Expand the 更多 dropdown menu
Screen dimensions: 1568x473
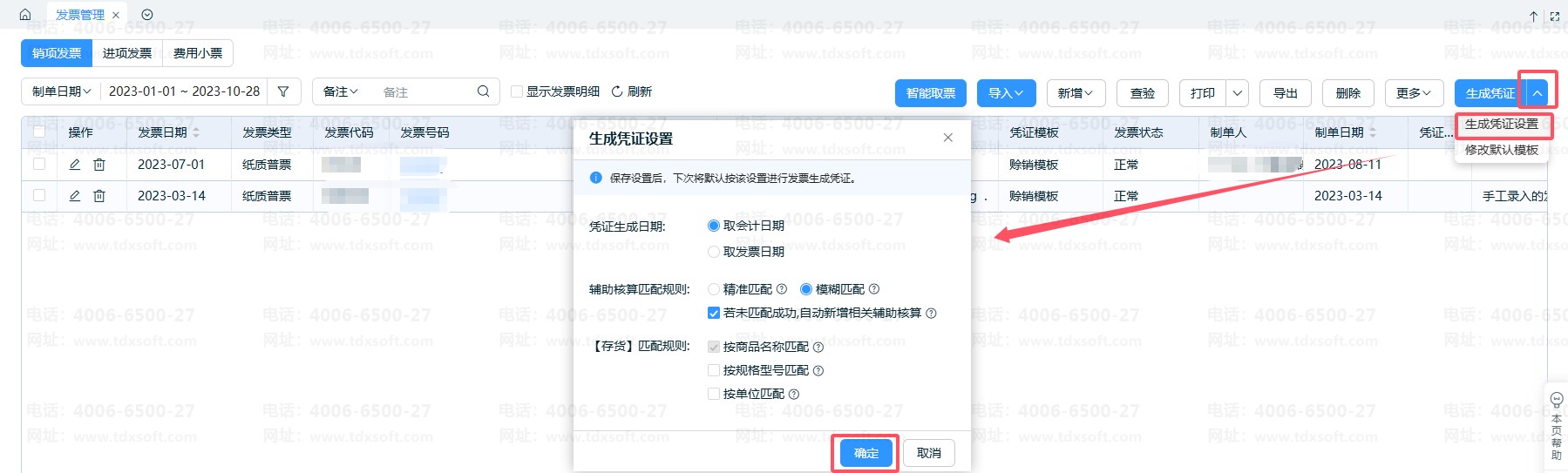click(x=1413, y=93)
